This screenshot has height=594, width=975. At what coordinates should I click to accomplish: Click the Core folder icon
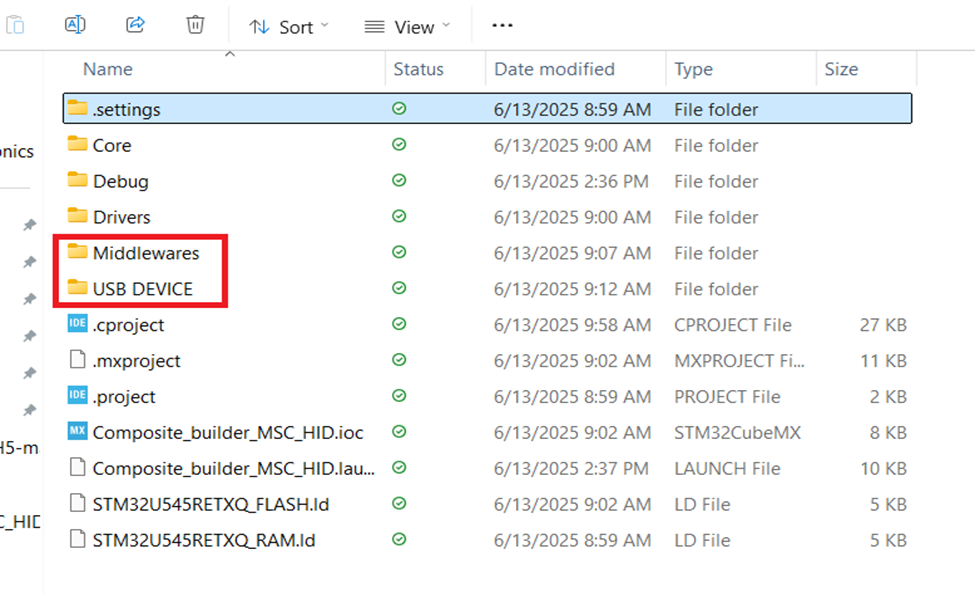tap(77, 144)
